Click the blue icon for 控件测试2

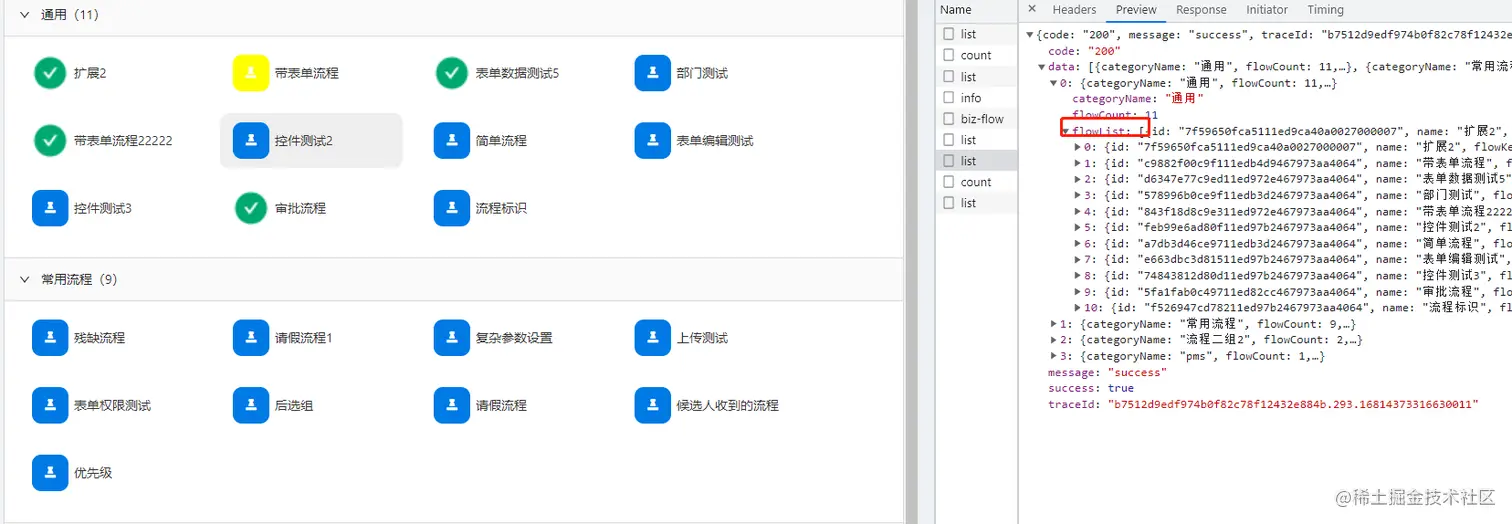pyautogui.click(x=251, y=141)
